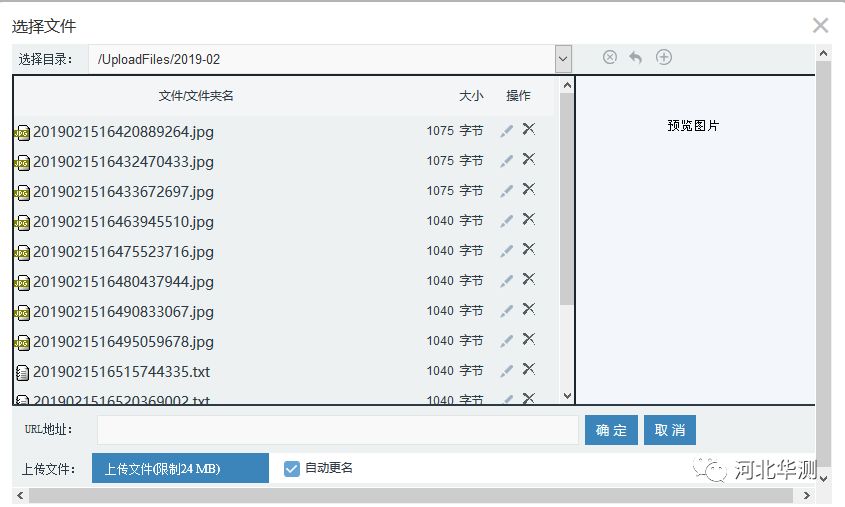Select file 2019021516420889264.jpg
Viewport: 845px width, 507px height.
click(123, 132)
